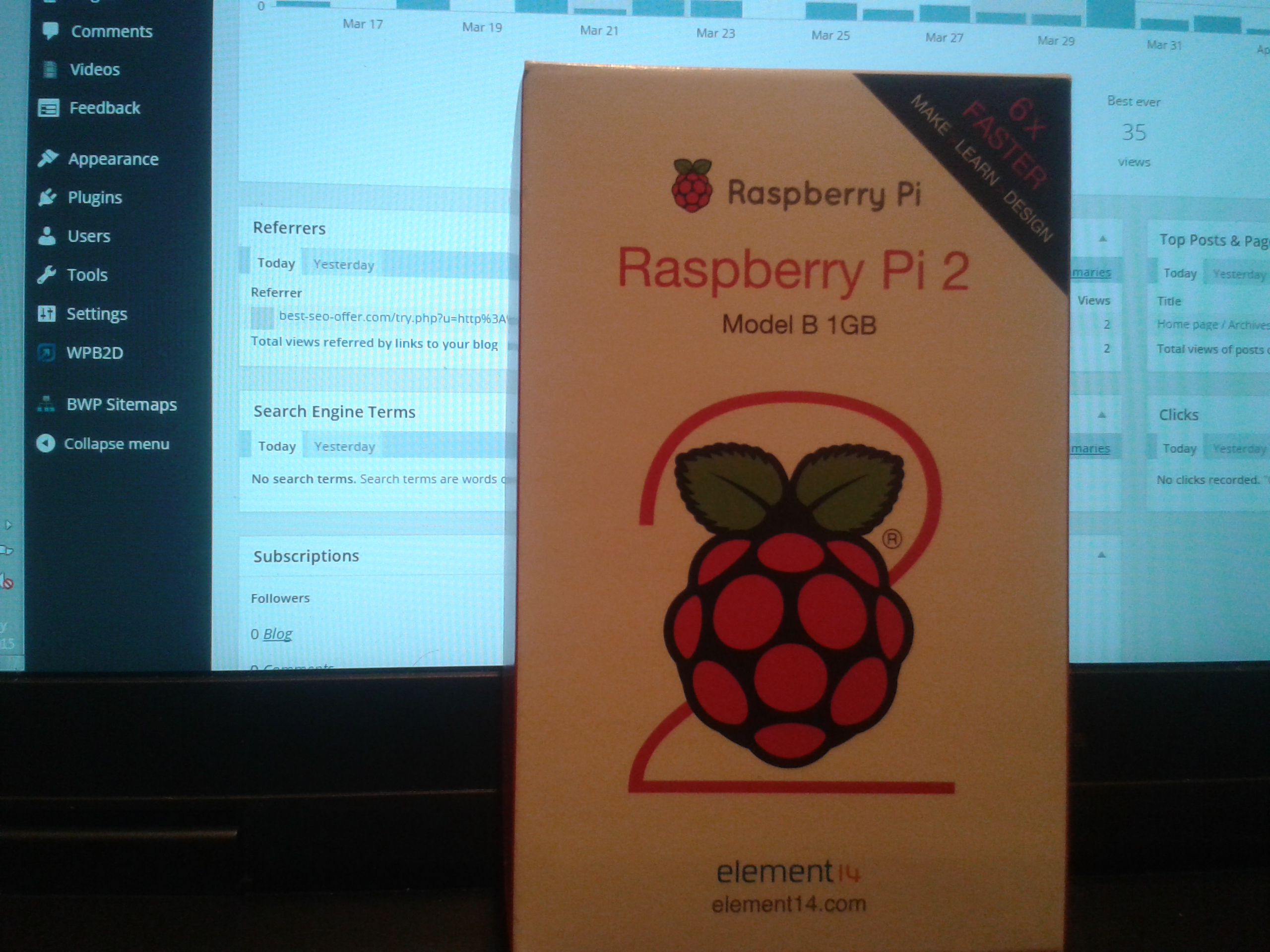The width and height of the screenshot is (1270, 952).
Task: Open the Feedback menu item
Action: (x=105, y=108)
